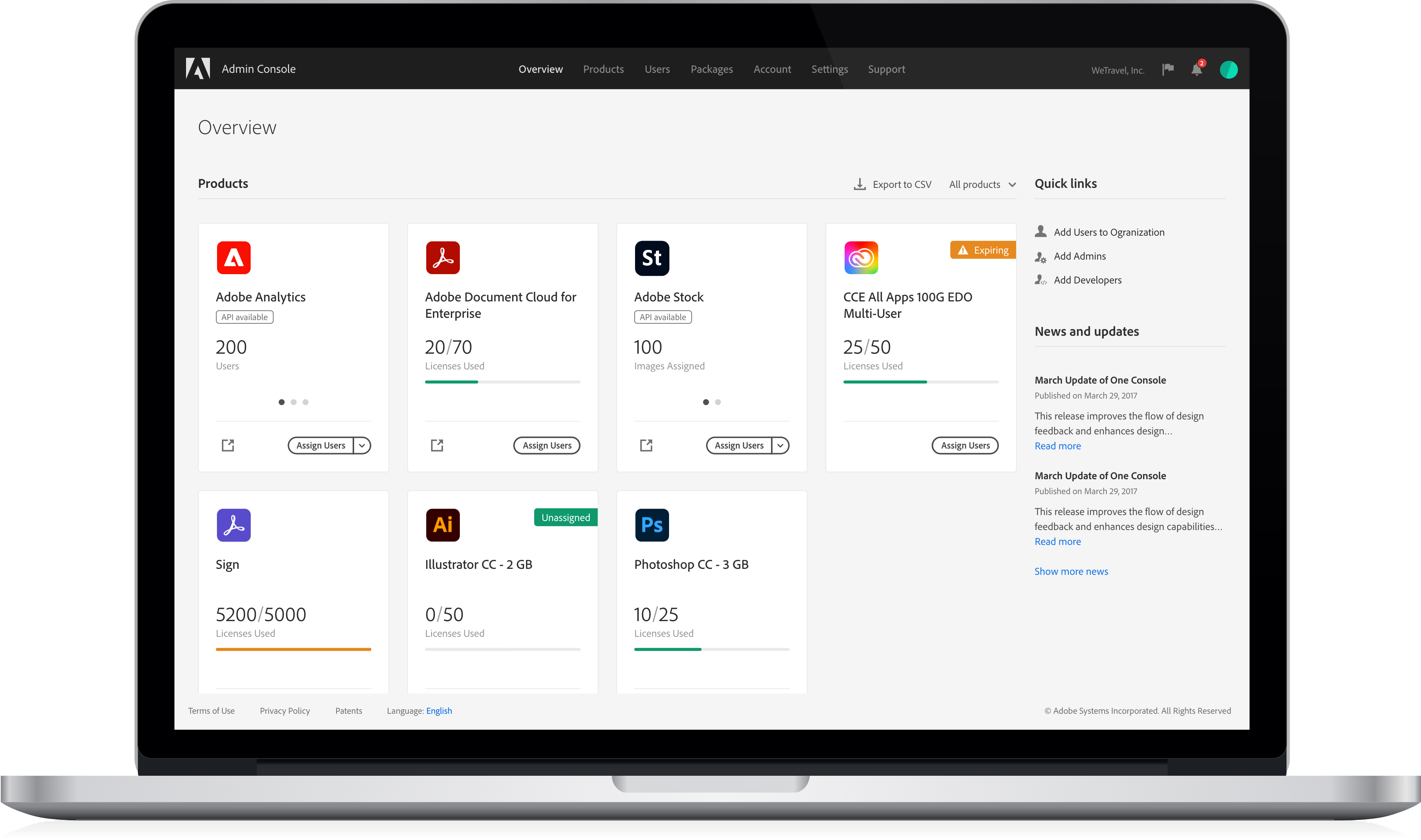Screen dimensions: 1421x840
Task: Click the Adobe logo in header
Action: pos(198,68)
